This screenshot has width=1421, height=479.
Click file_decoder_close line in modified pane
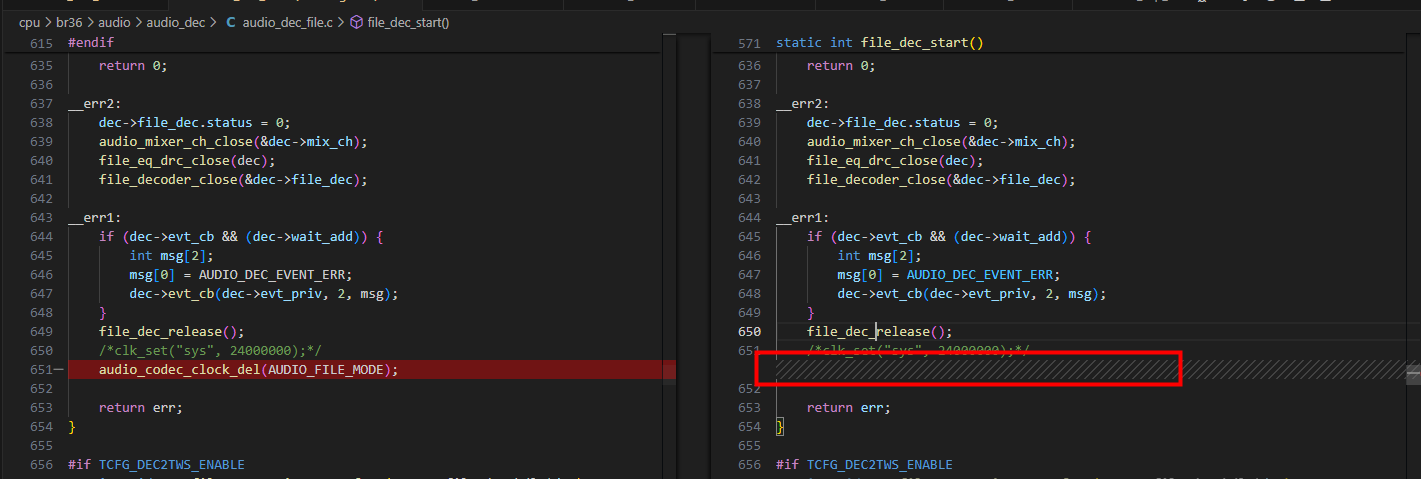point(941,180)
